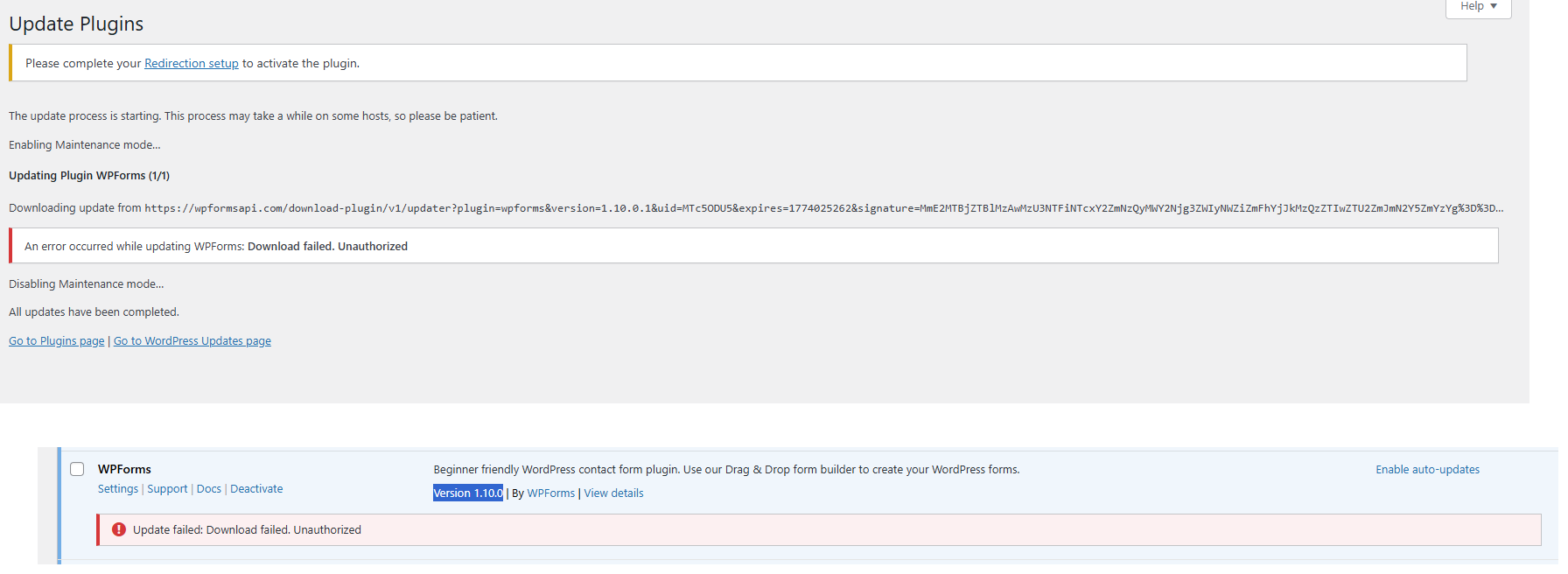This screenshot has width=1568, height=574.
Task: View details of the WPForms plugin
Action: 613,493
